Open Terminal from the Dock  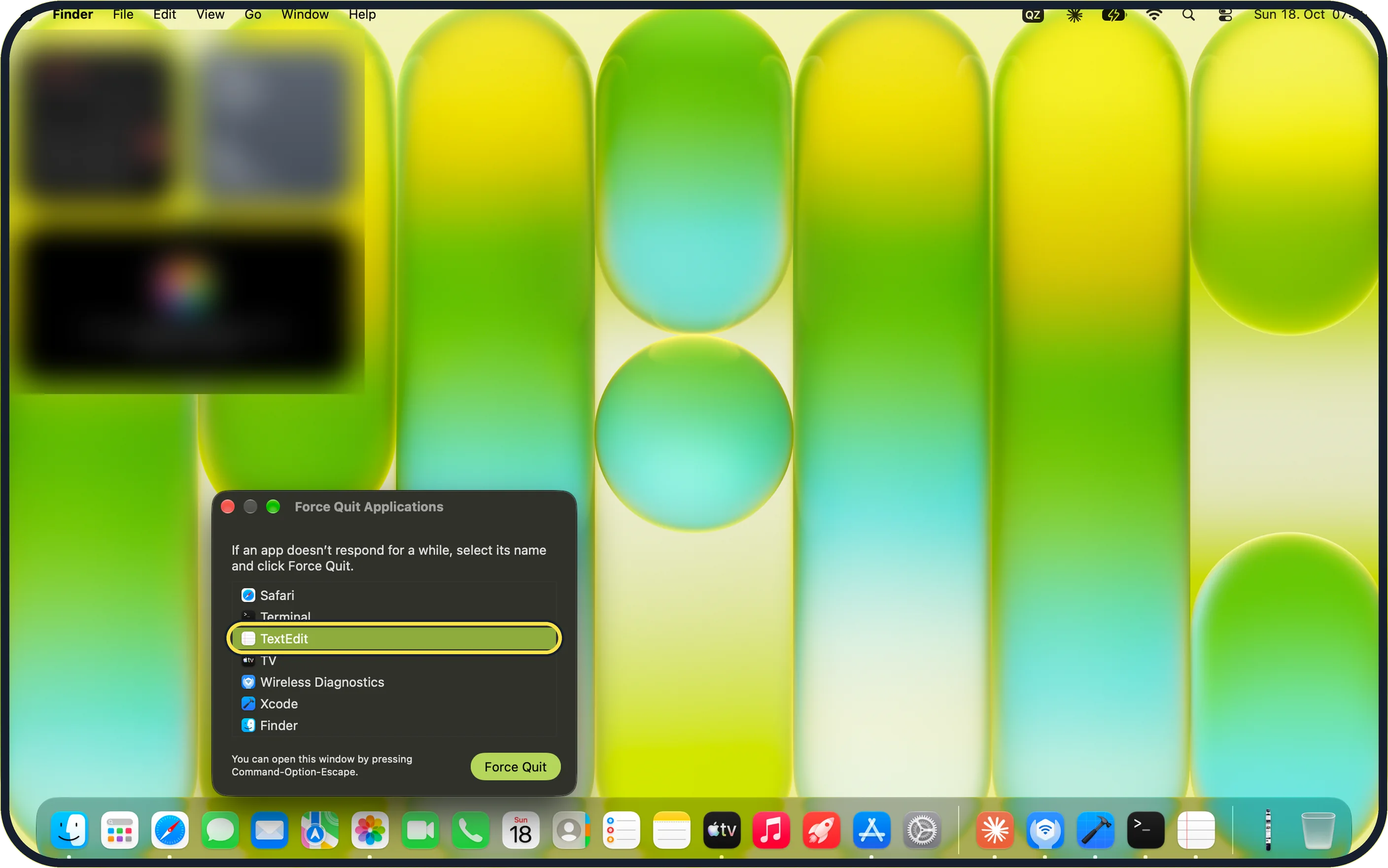[1145, 830]
